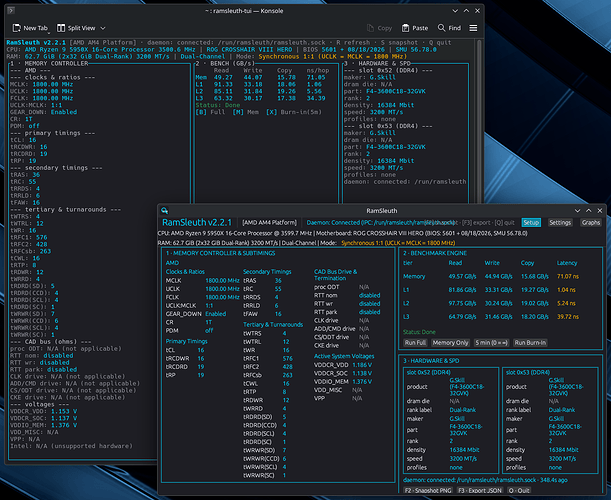Click the Find magnifier icon in Konsole

[x=441, y=28]
